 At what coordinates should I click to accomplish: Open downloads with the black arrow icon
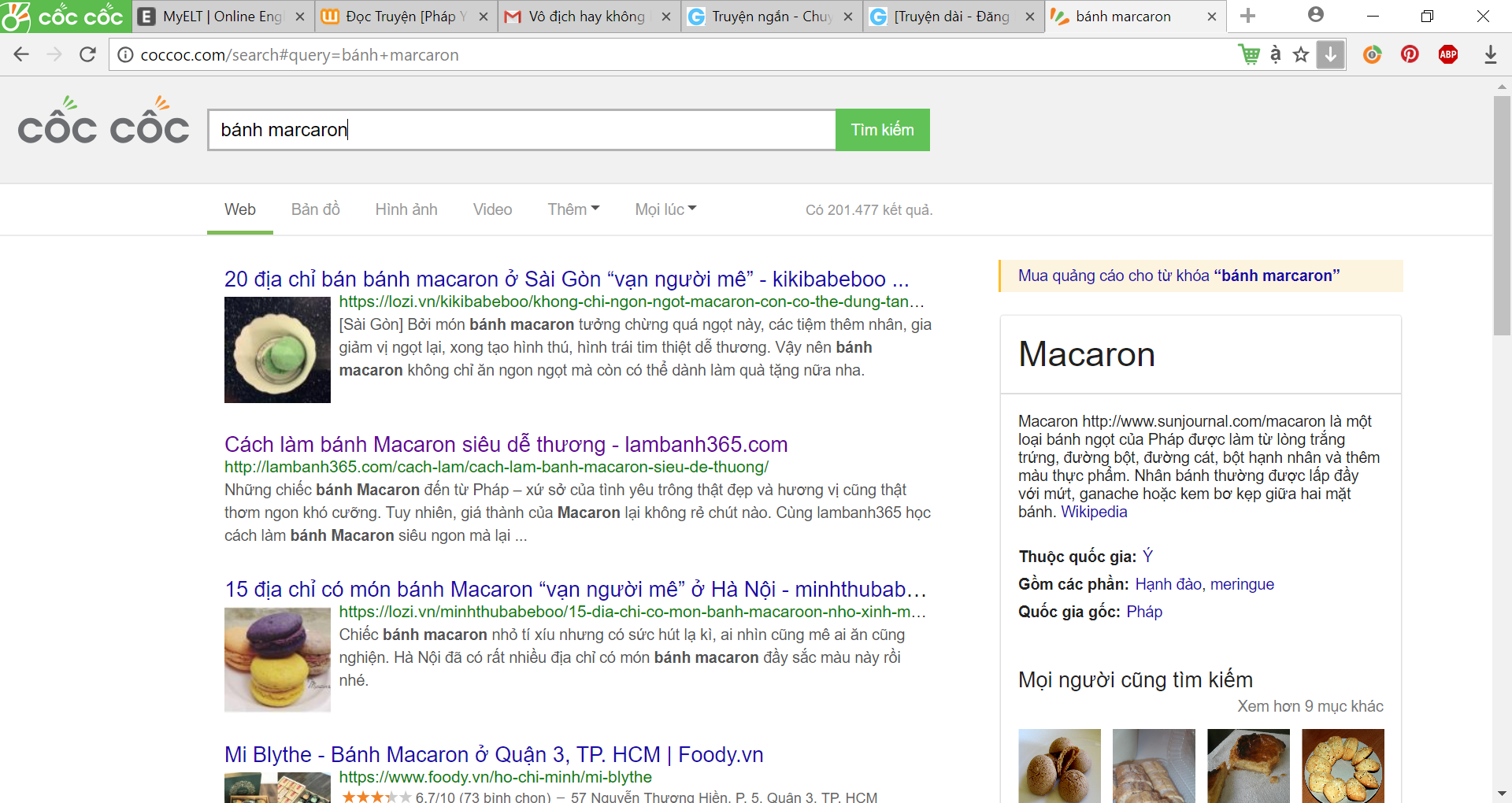1491,54
